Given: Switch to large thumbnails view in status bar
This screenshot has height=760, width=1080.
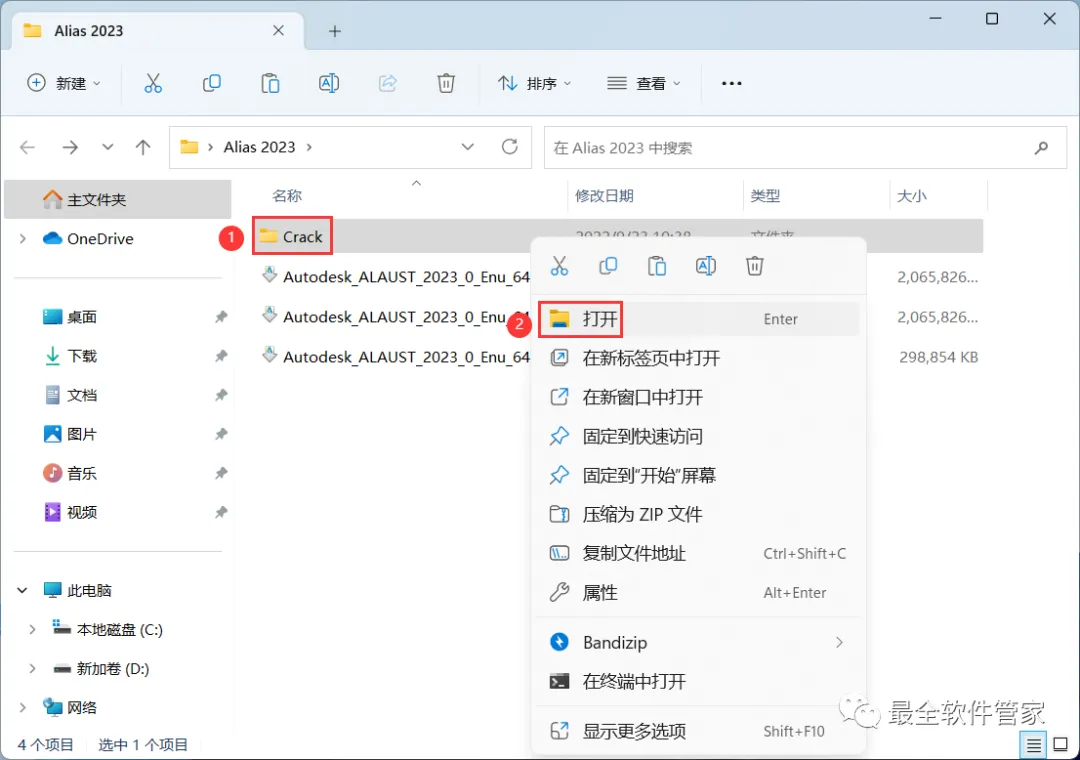Looking at the screenshot, I should tap(1061, 745).
